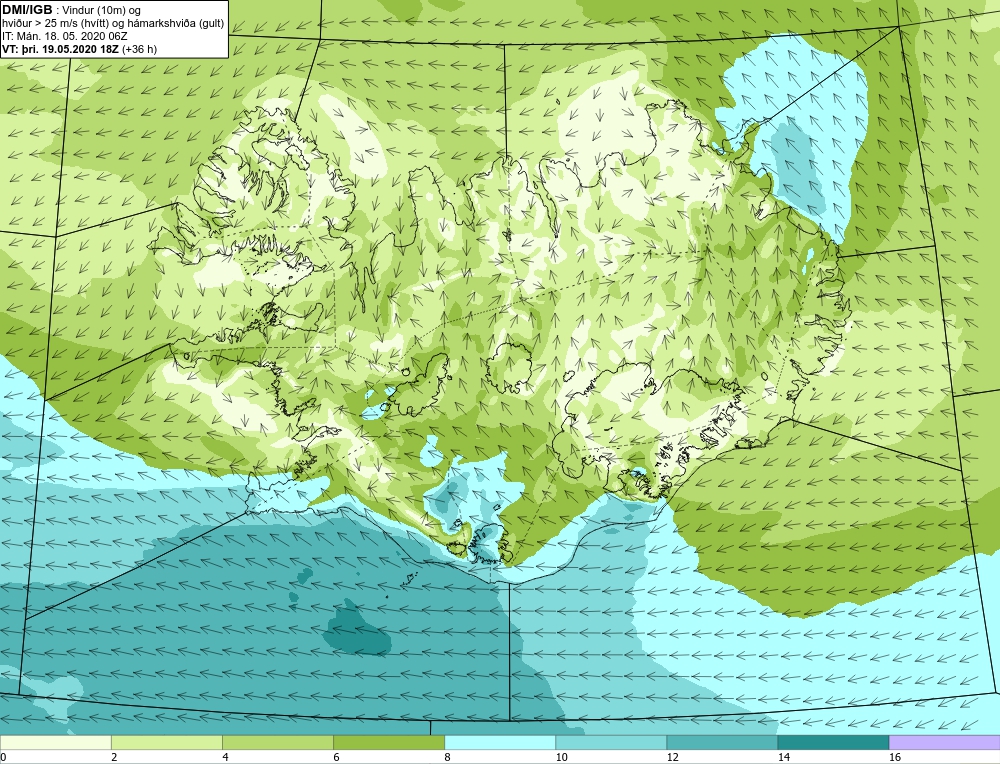Screen dimensions: 1000x764
Task: Click the 8–10 m/s pale cyan legend swatch
Action: (x=499, y=743)
